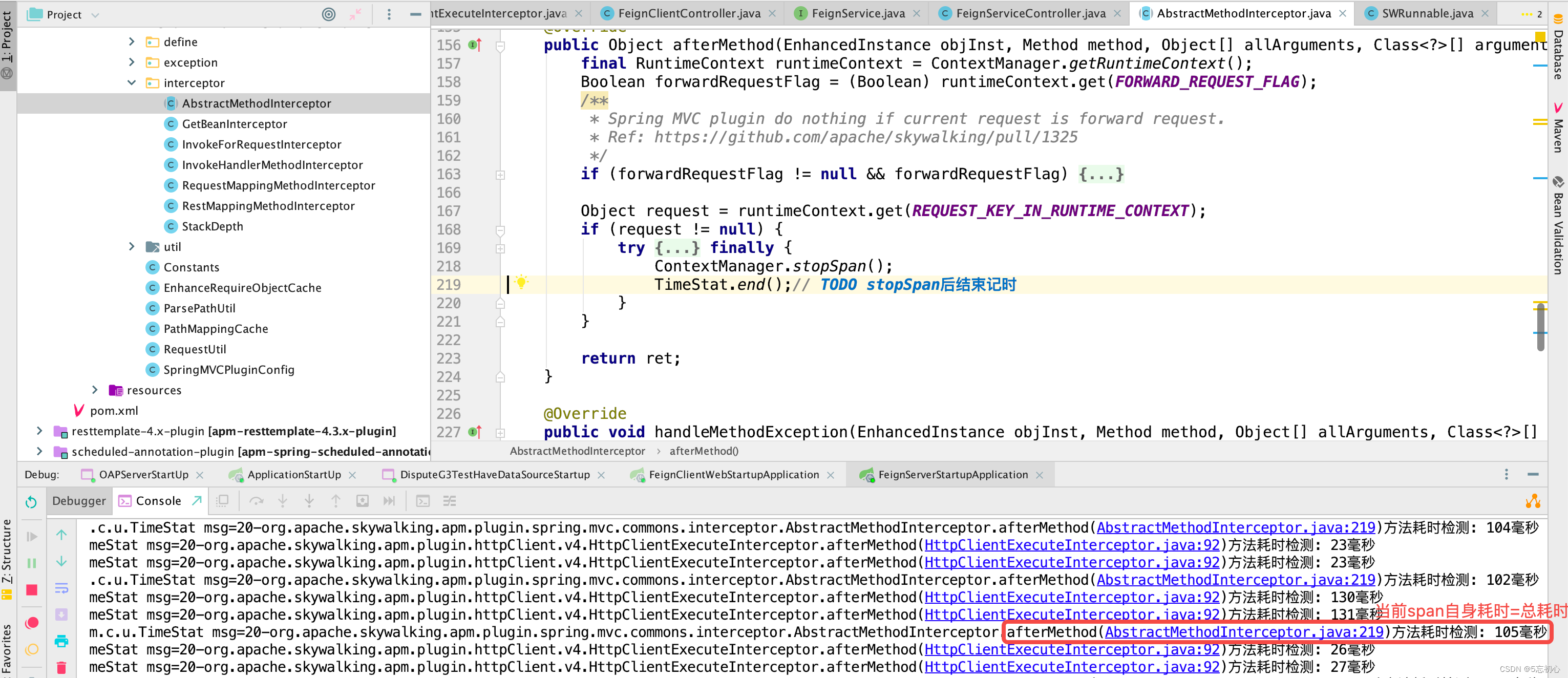Select RequestUtil class in project tree
The height and width of the screenshot is (678, 1568).
[x=194, y=349]
